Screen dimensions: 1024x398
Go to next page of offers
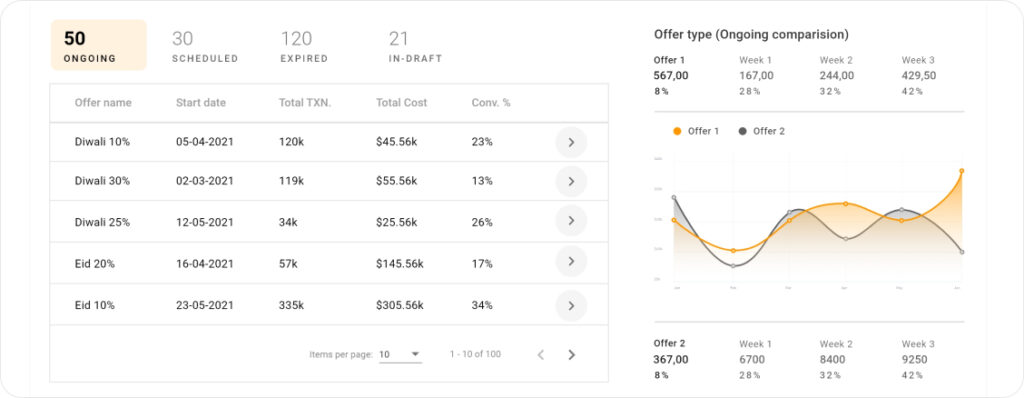[571, 355]
